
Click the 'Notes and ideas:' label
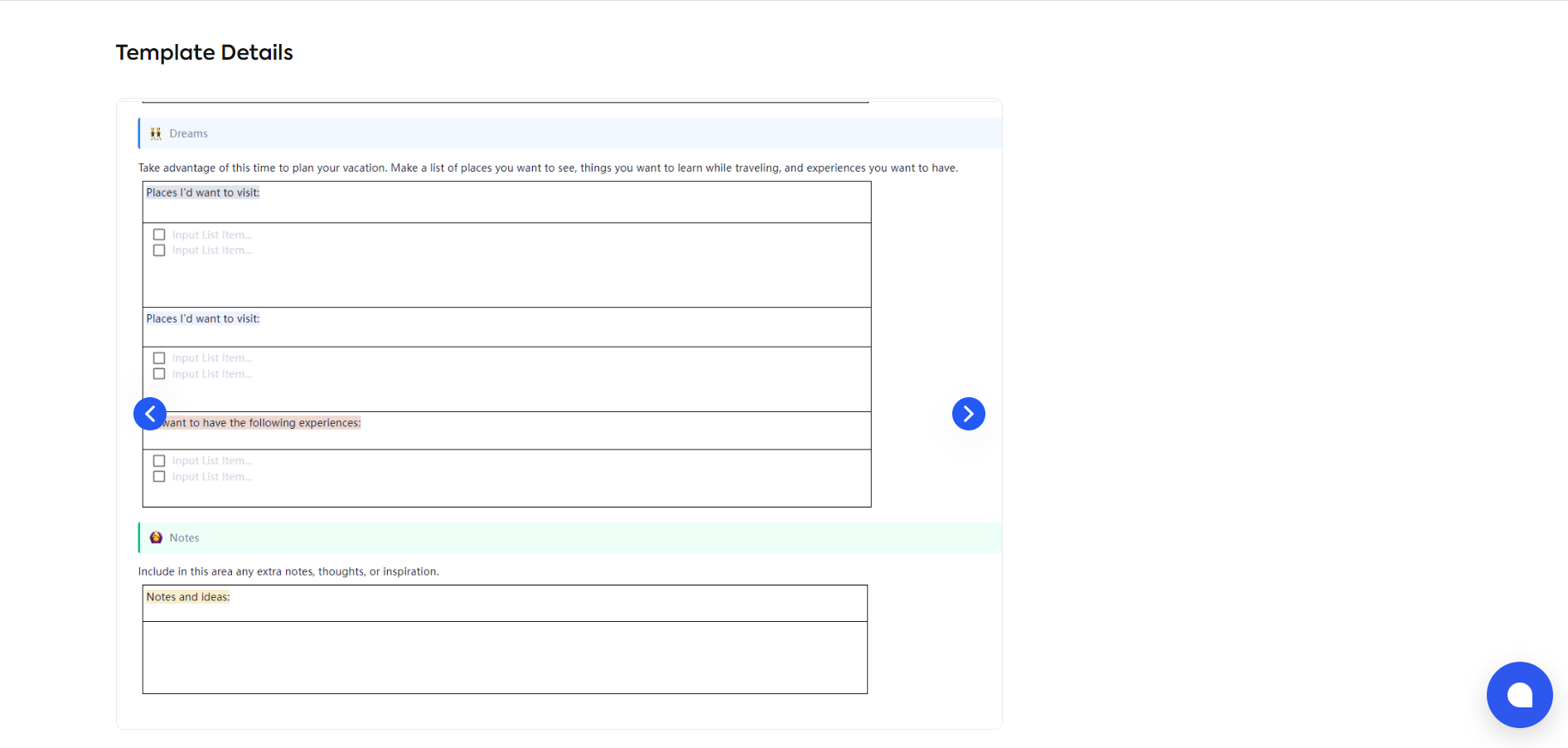click(188, 597)
